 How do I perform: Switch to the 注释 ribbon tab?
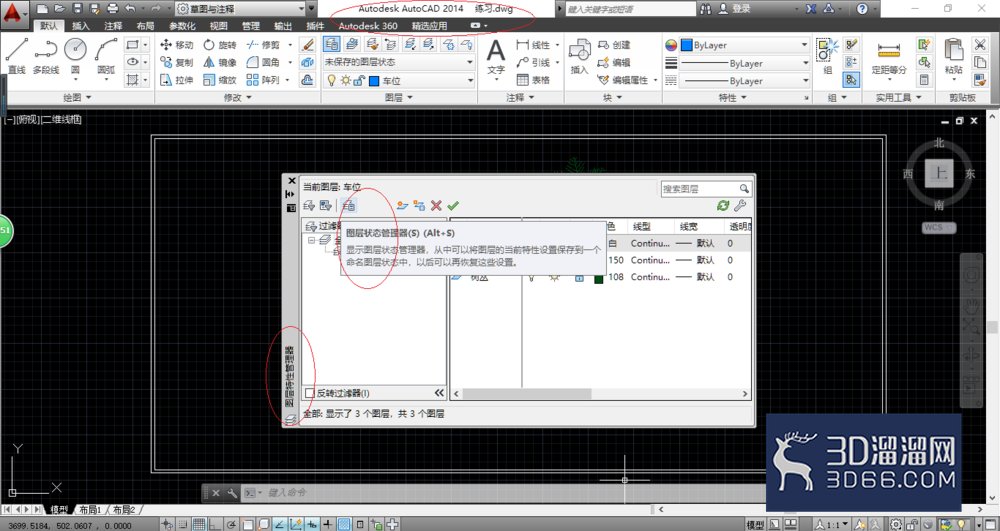coord(113,26)
